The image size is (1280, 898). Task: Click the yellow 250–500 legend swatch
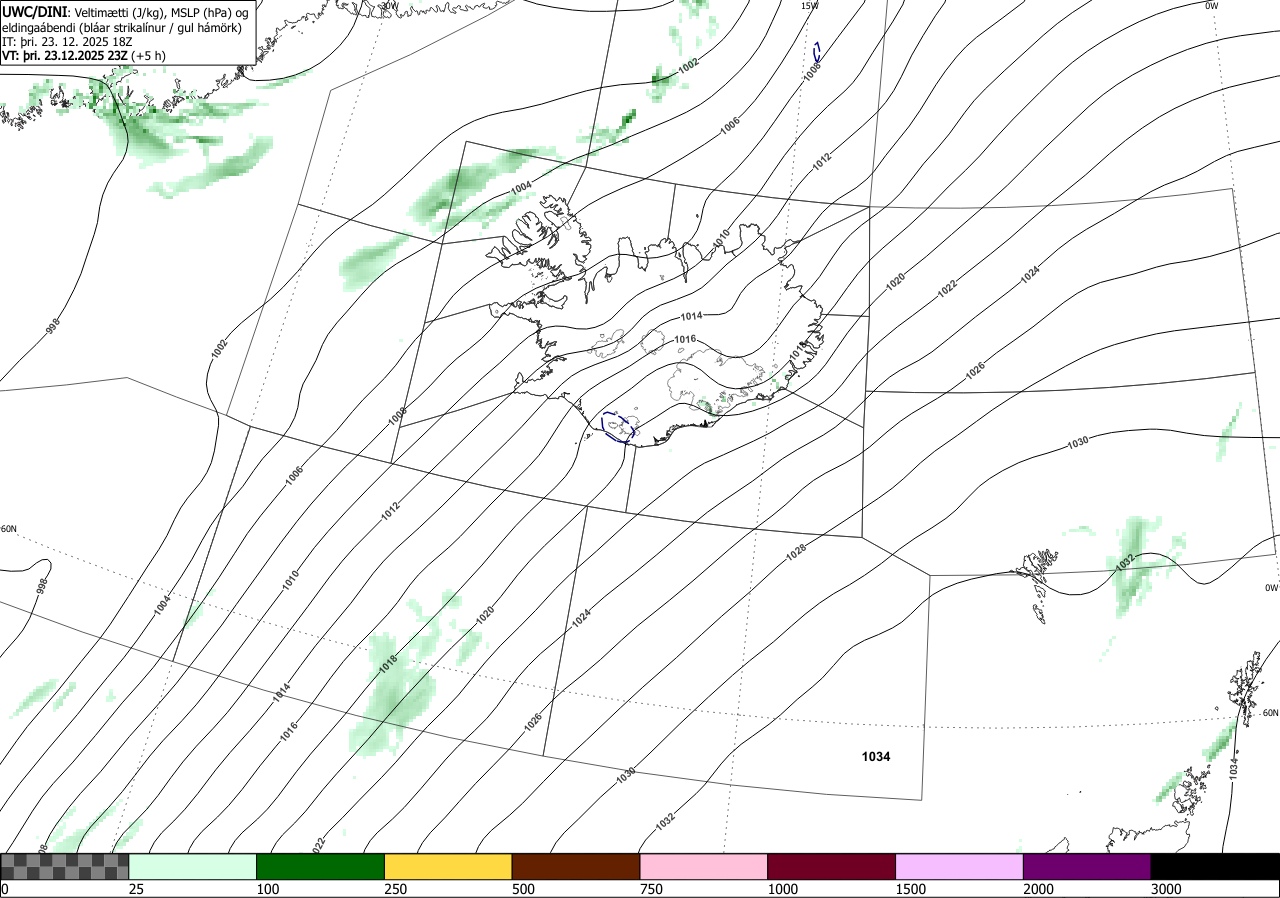point(448,866)
